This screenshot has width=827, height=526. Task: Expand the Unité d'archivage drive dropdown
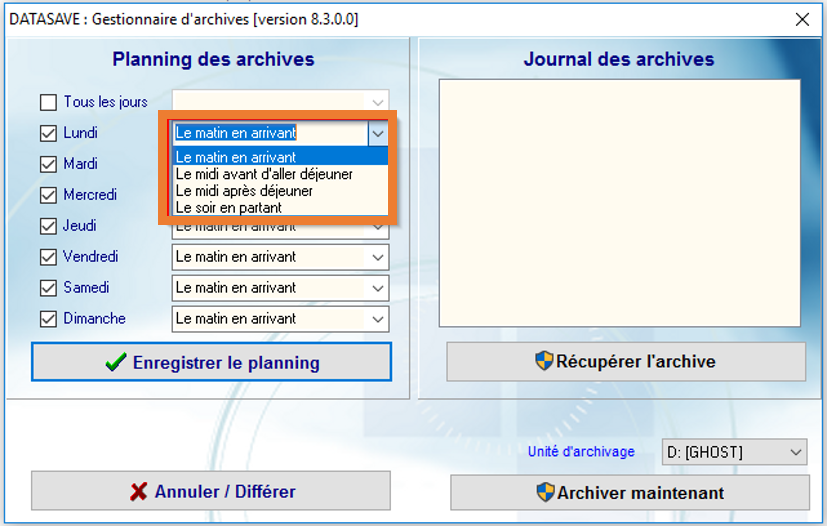[x=795, y=453]
